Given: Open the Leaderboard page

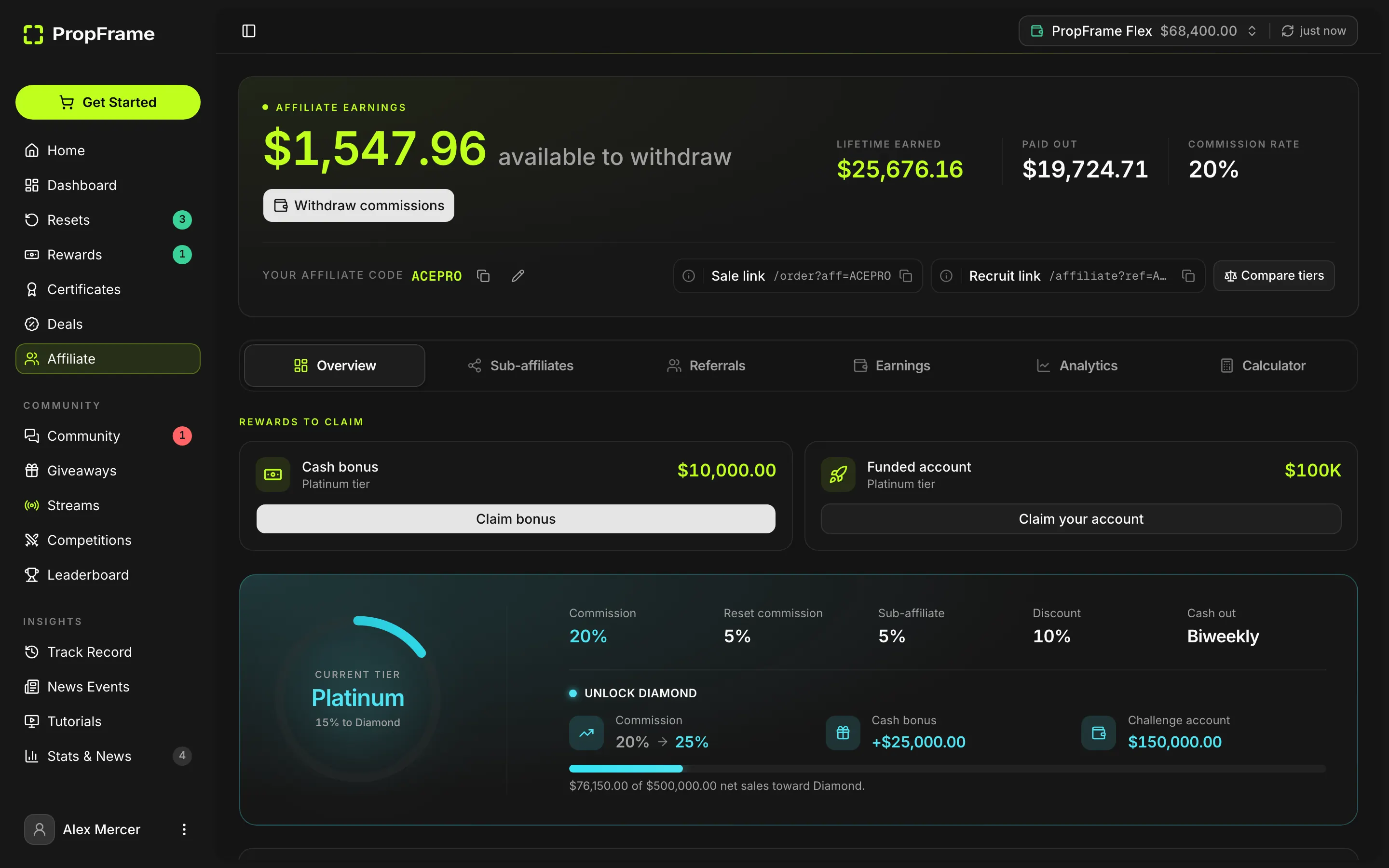Looking at the screenshot, I should [108, 575].
